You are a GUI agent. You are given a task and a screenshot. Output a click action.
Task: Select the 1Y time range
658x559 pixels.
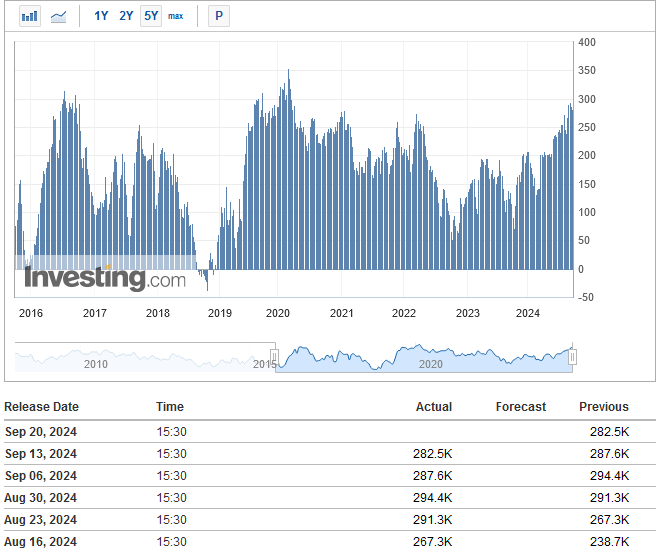tap(101, 16)
